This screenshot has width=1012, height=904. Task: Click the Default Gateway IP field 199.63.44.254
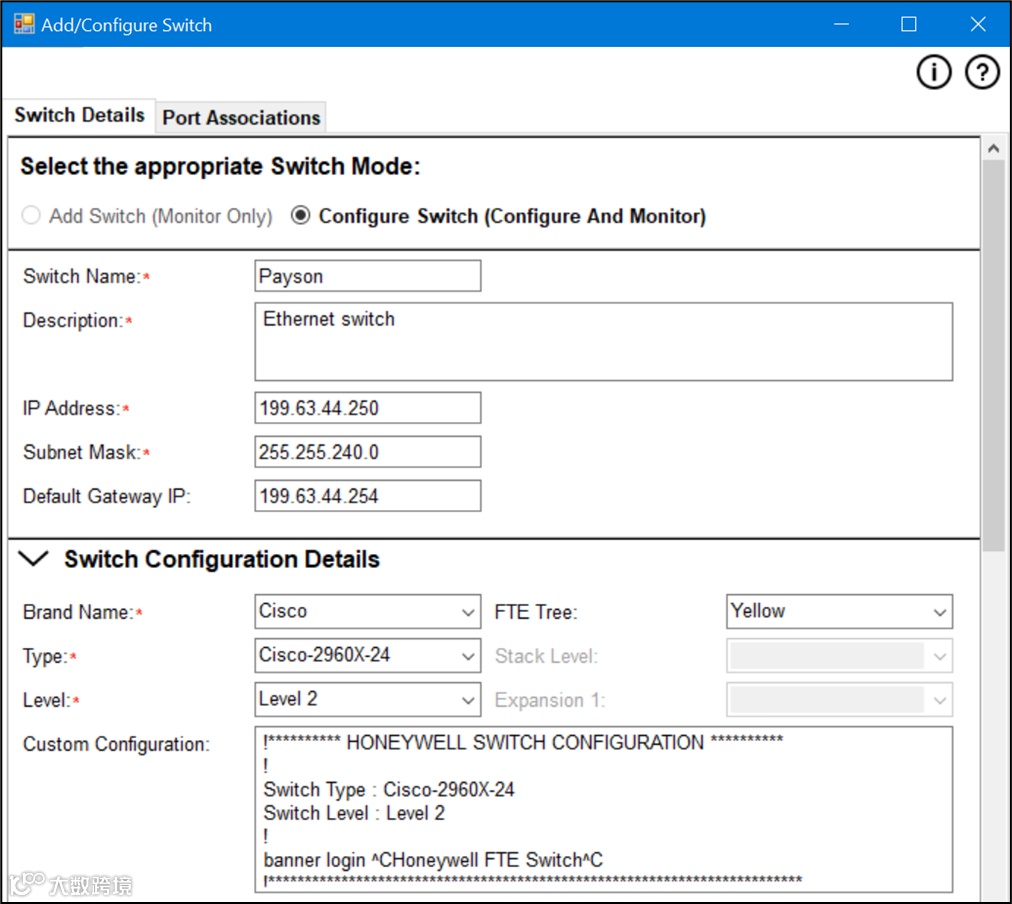[x=367, y=496]
